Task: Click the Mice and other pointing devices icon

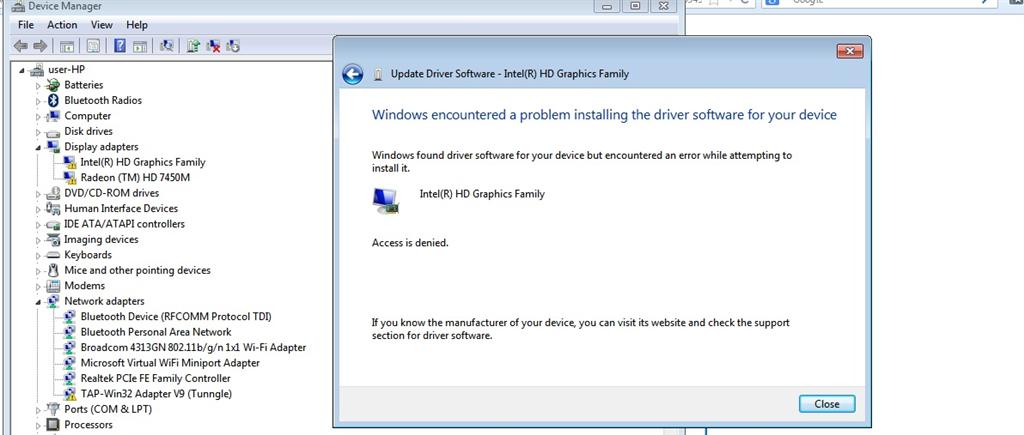Action: pyautogui.click(x=54, y=270)
